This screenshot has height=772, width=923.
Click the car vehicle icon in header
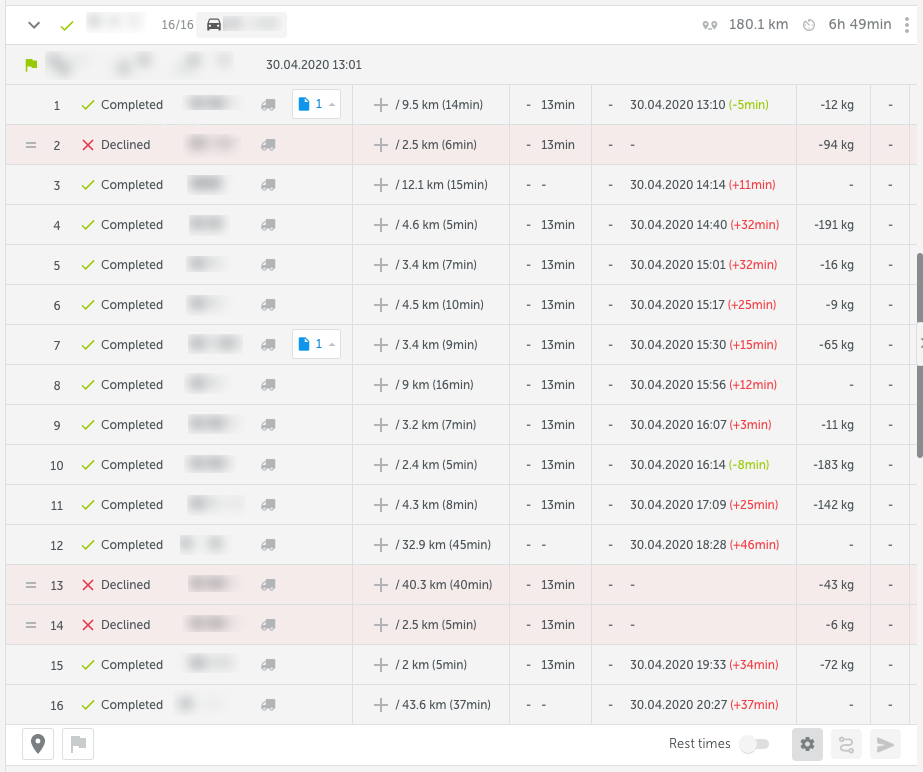pyautogui.click(x=214, y=24)
